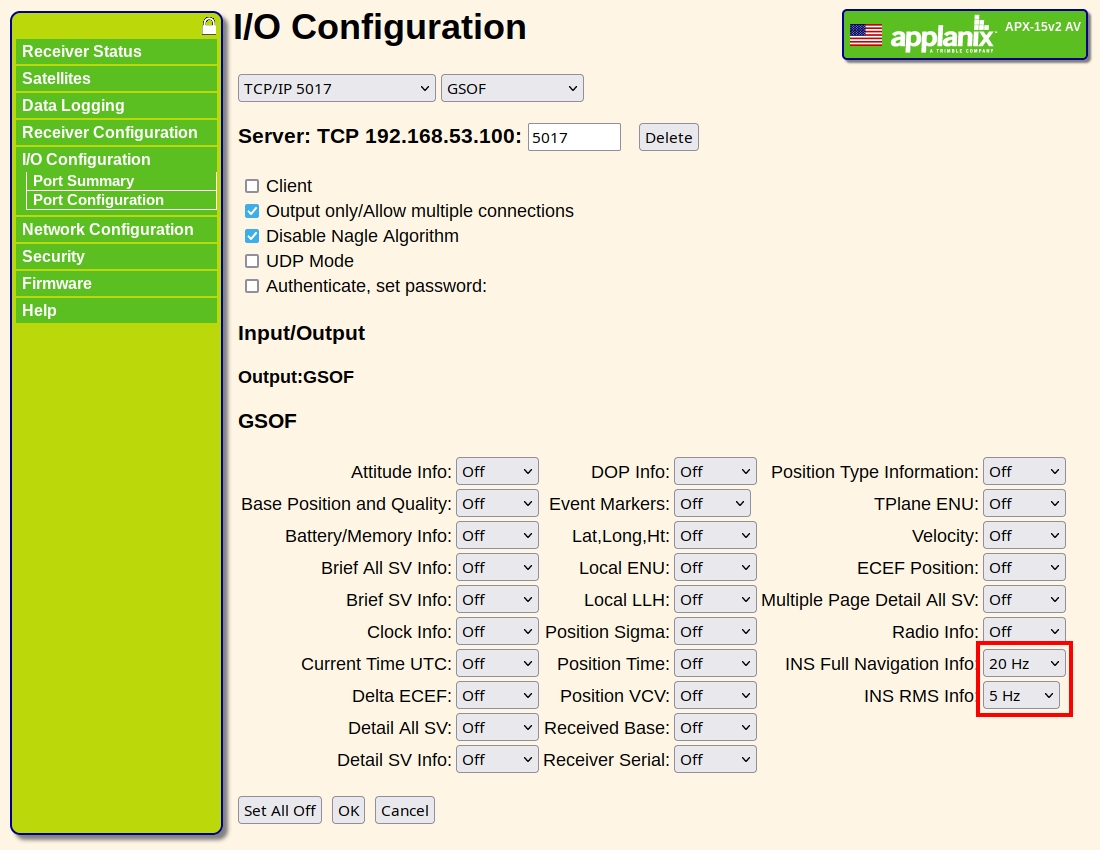The image size is (1100, 850).
Task: Click the lock icon above the sidebar
Action: 209,26
